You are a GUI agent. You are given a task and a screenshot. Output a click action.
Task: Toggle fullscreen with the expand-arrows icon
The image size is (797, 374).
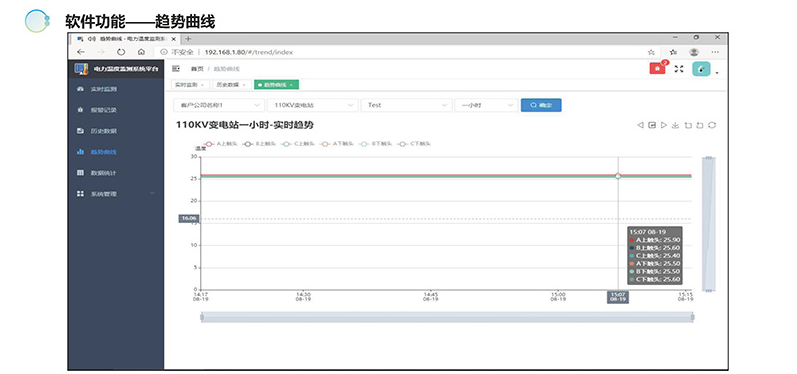679,69
